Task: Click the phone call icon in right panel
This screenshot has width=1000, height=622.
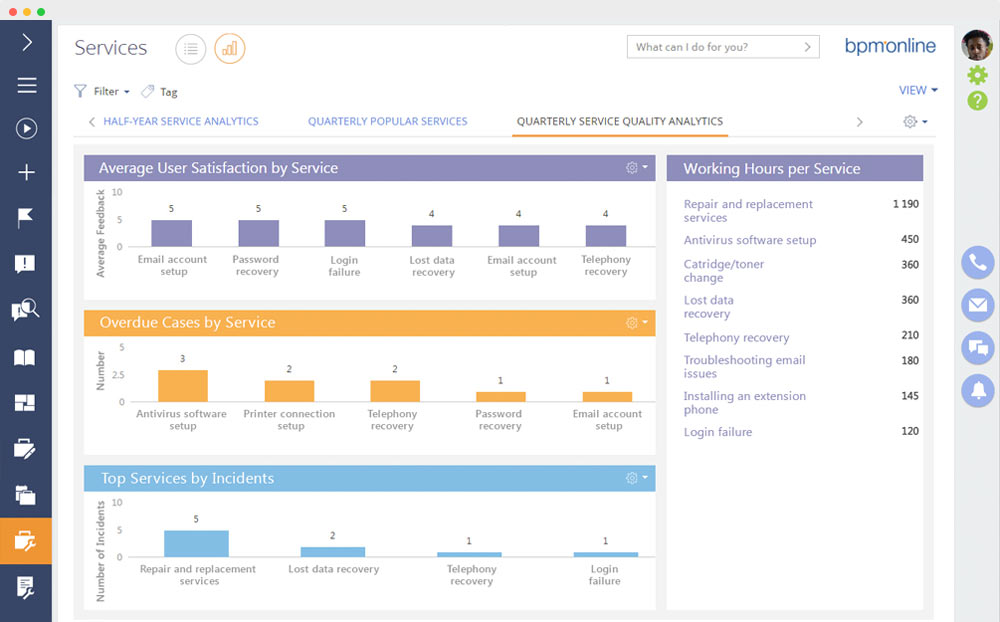Action: point(977,263)
